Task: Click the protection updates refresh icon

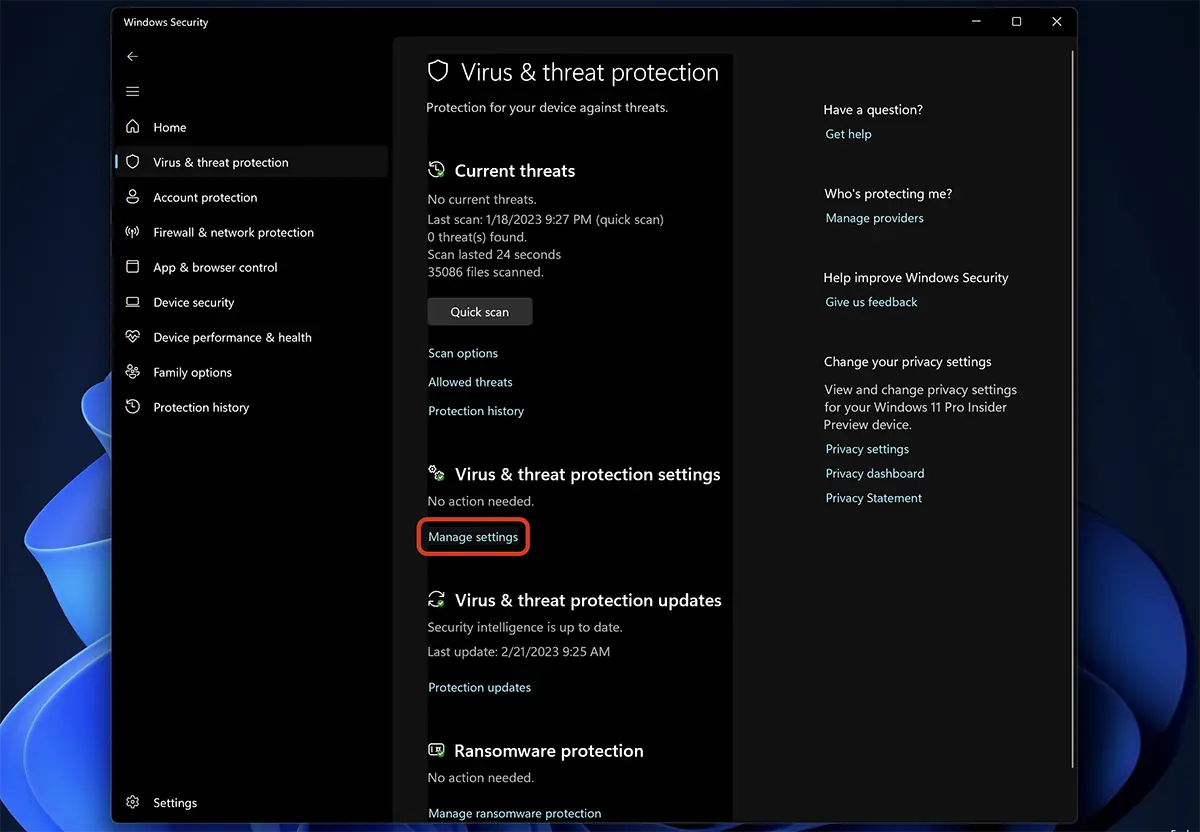Action: (436, 600)
